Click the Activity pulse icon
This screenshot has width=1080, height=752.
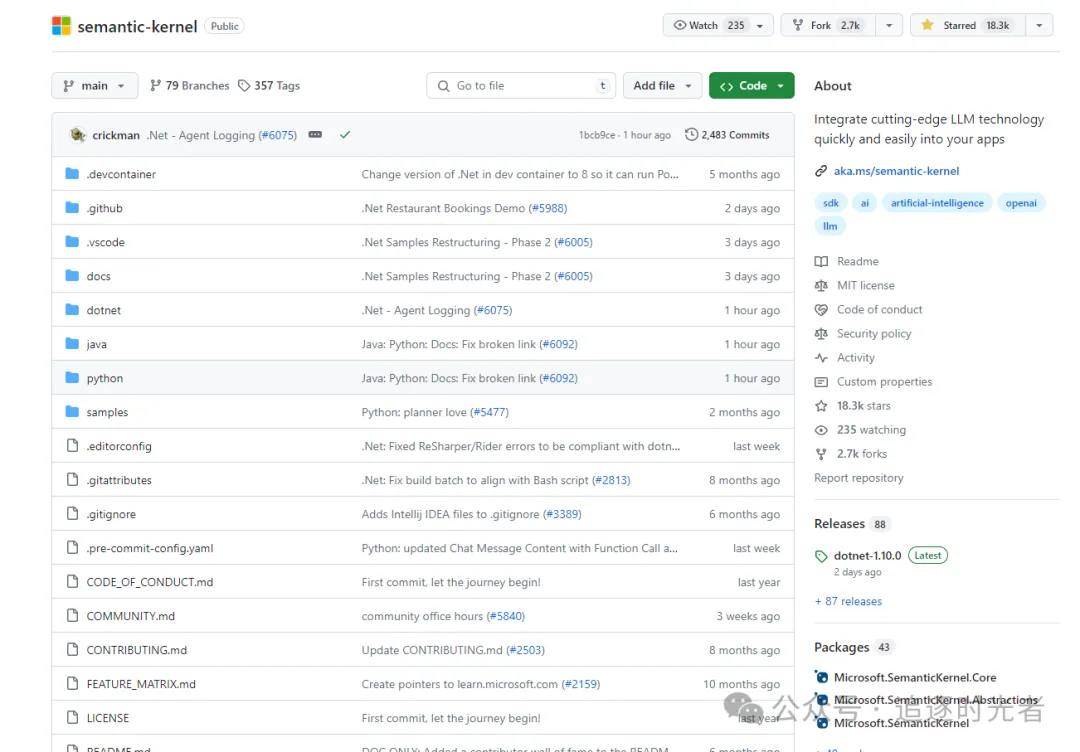(821, 358)
